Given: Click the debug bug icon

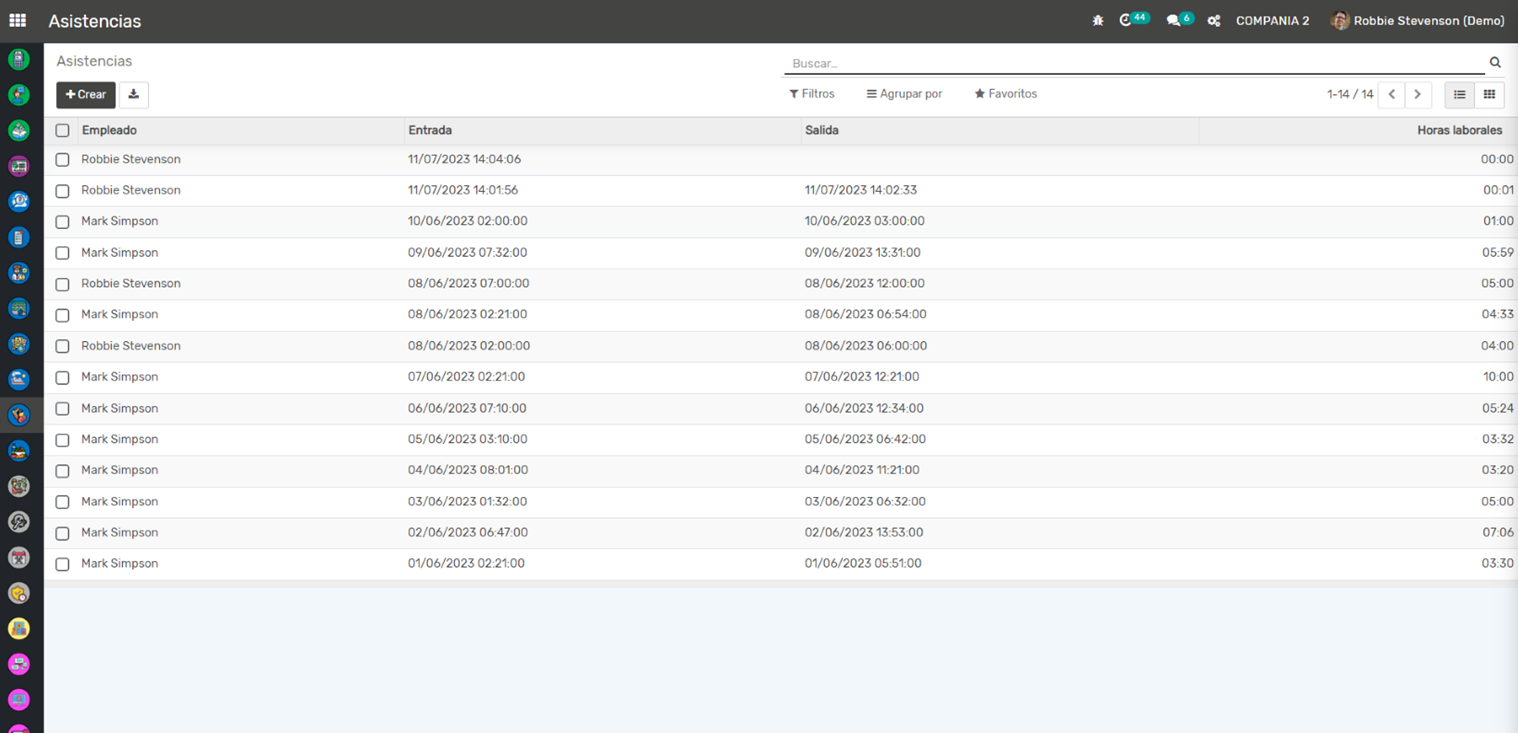Looking at the screenshot, I should (1098, 21).
